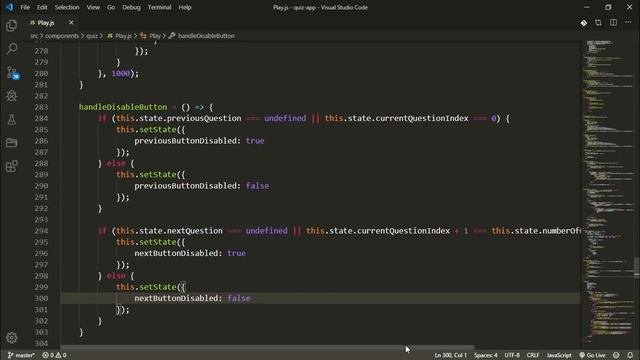Click line number 294 in gutter

41,231
